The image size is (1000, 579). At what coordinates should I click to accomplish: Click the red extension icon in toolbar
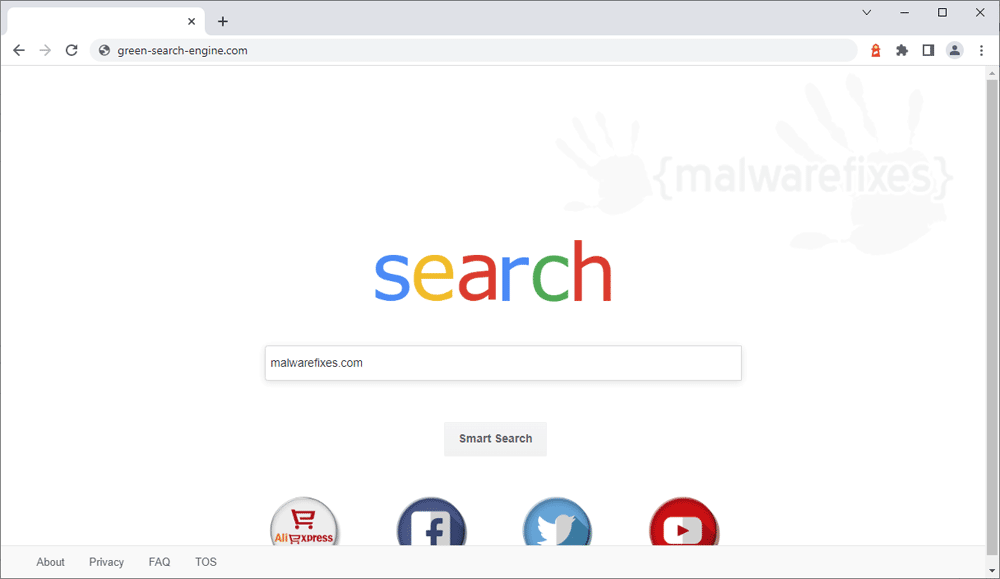[x=876, y=50]
